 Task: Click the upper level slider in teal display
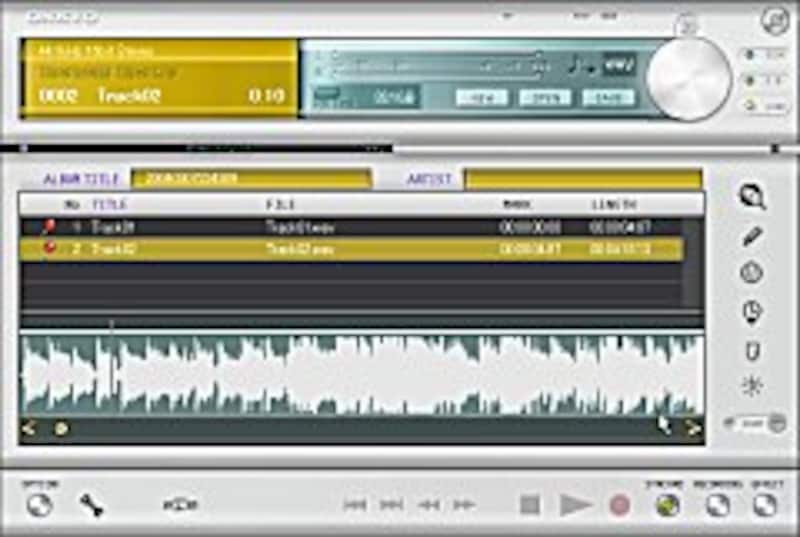437,56
